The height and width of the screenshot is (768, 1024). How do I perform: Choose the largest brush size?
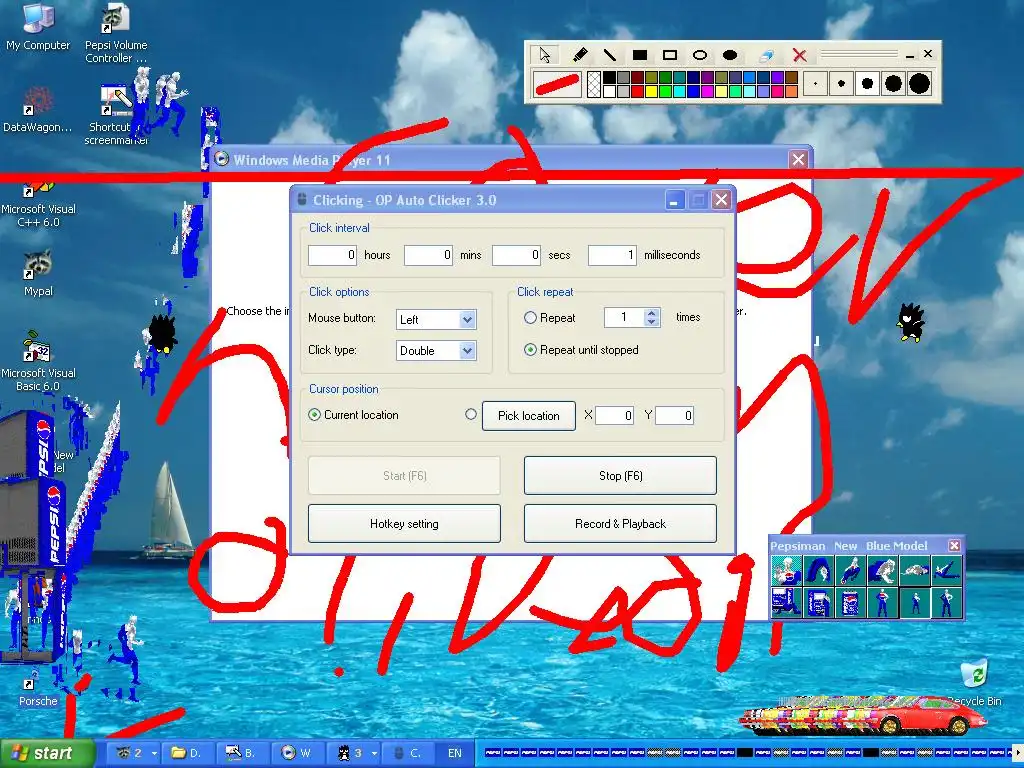coord(919,84)
